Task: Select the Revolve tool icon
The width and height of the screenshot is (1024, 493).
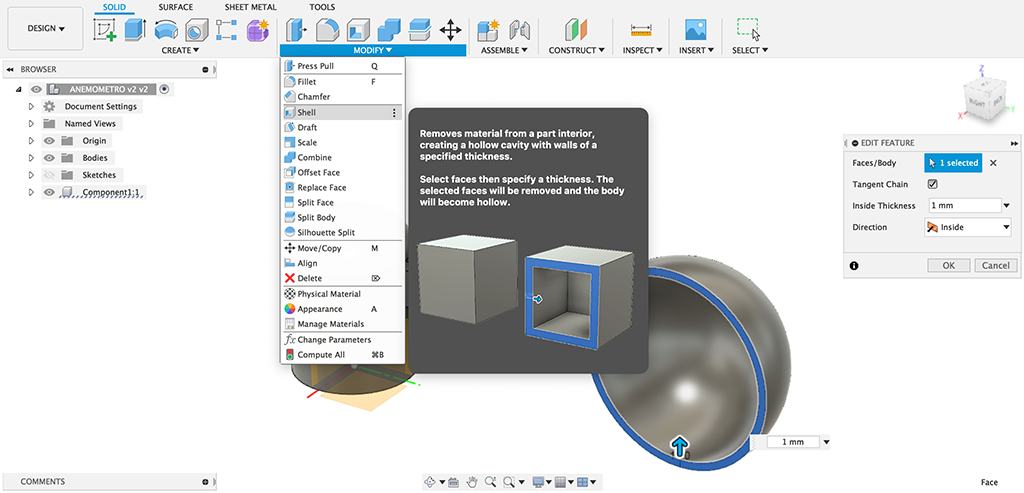Action: pos(166,30)
